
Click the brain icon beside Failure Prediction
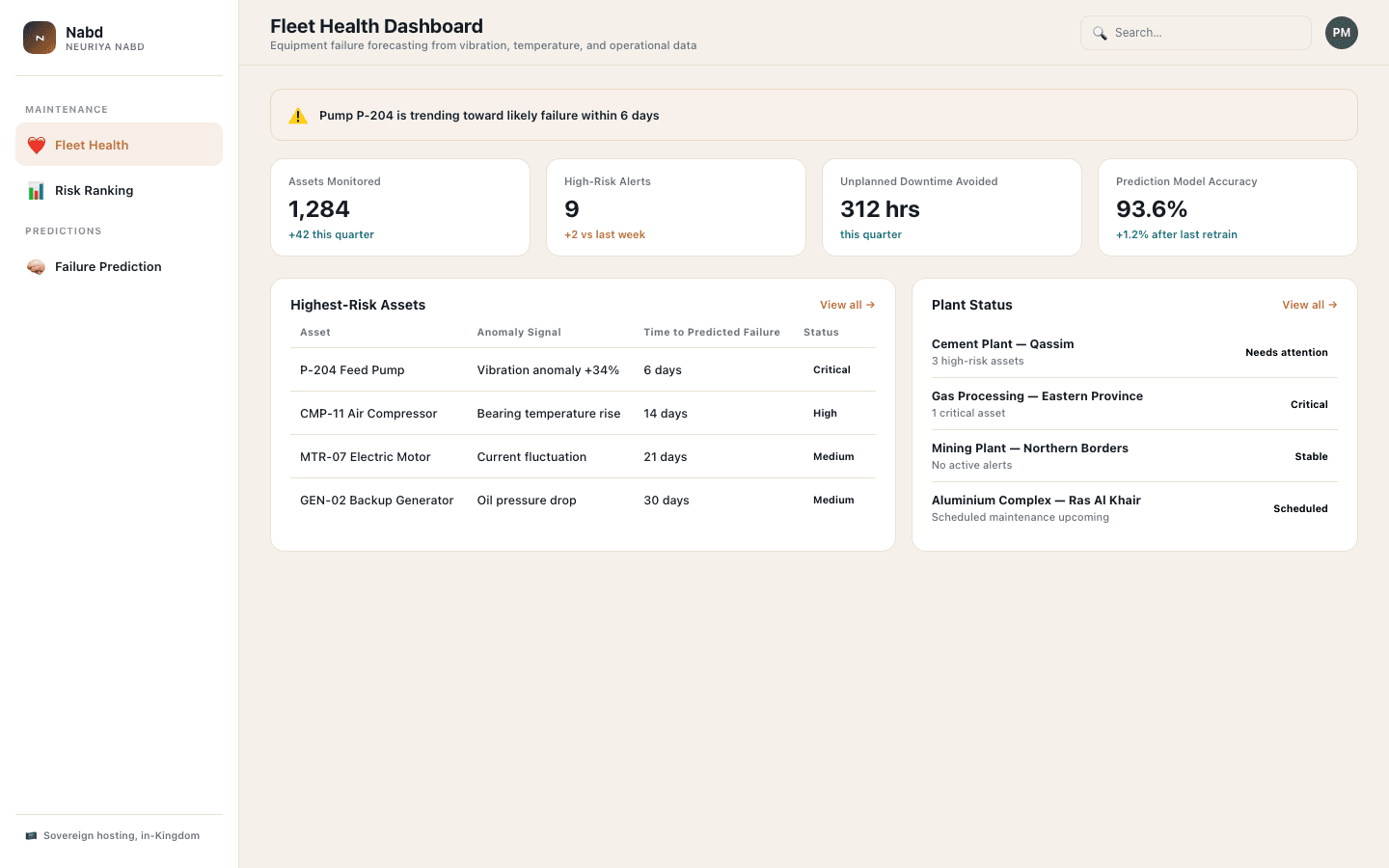(36, 266)
